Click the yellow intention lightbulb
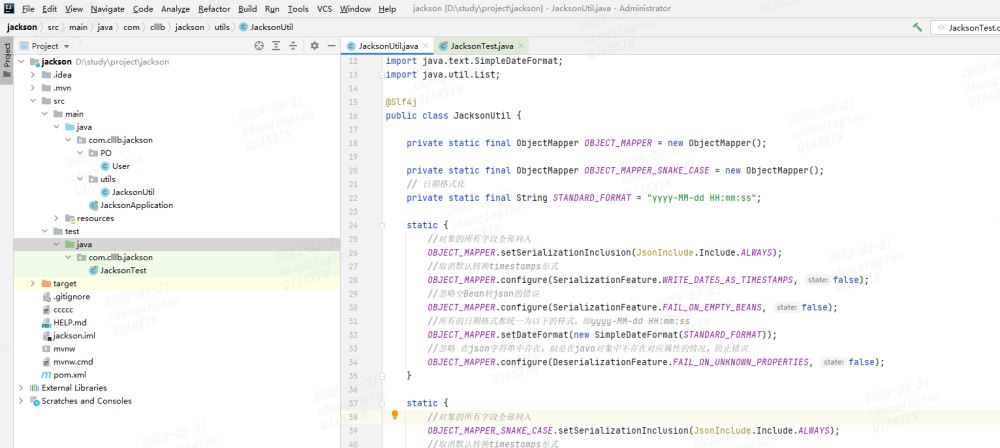This screenshot has height=448, width=1000. (x=394, y=414)
